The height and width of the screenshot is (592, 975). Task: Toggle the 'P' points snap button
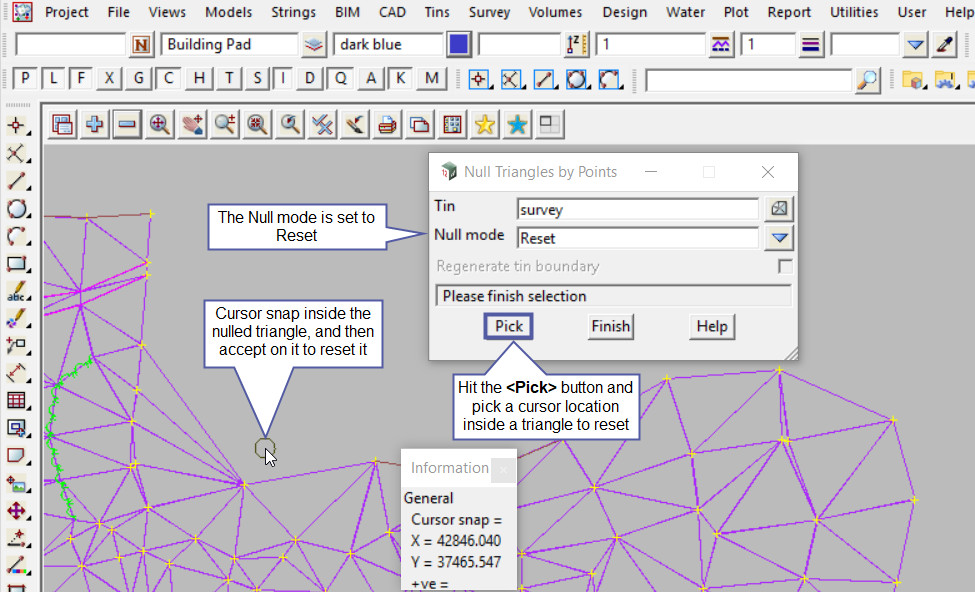point(24,79)
